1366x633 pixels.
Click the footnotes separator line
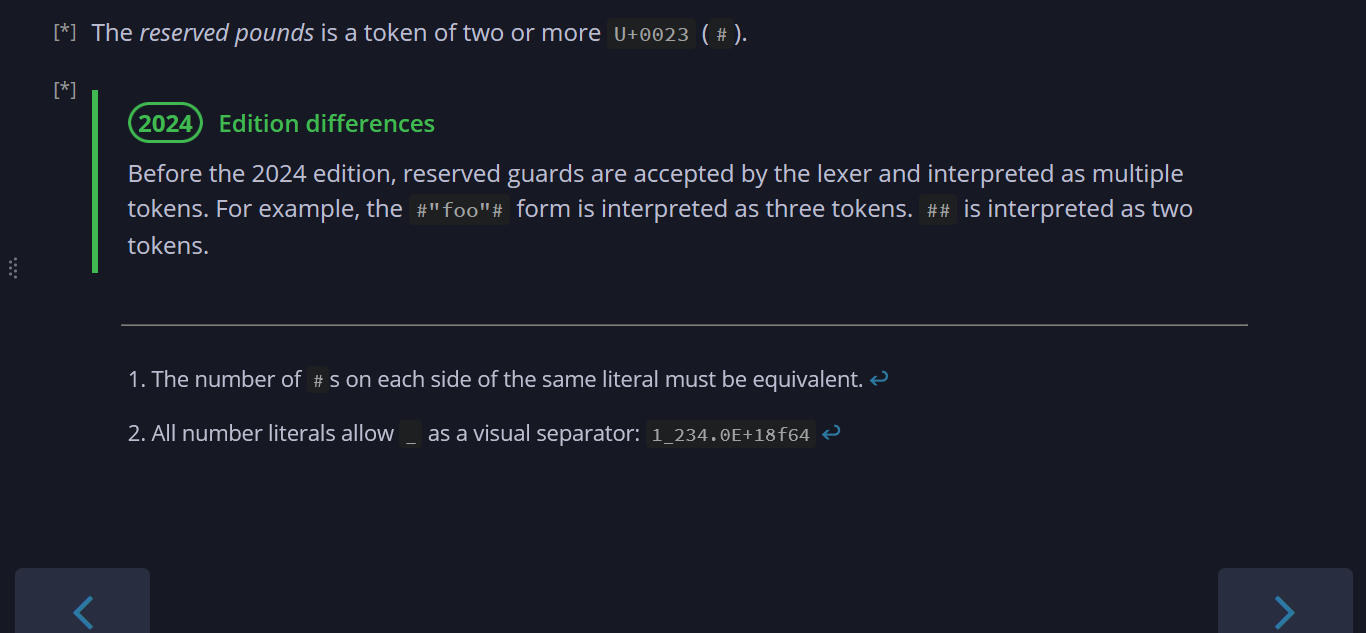click(684, 325)
